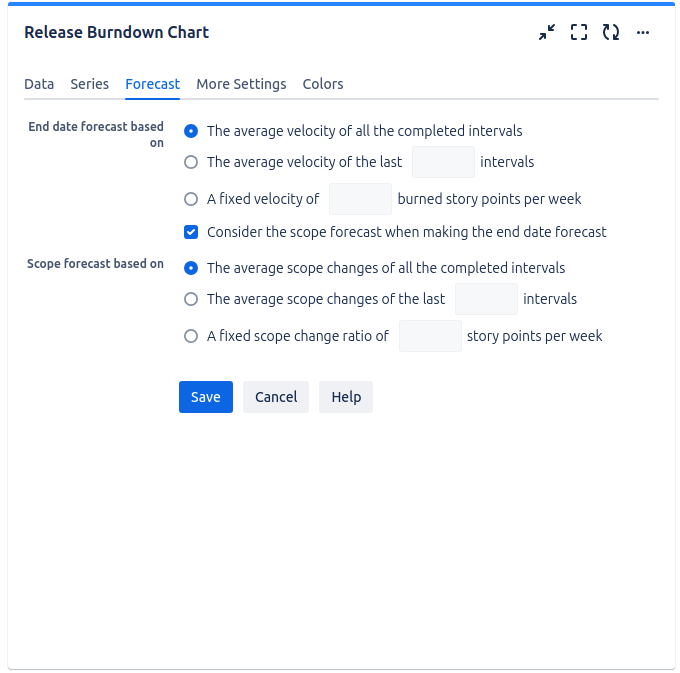
Task: Choose average scope changes of last intervals
Action: pyautogui.click(x=191, y=299)
